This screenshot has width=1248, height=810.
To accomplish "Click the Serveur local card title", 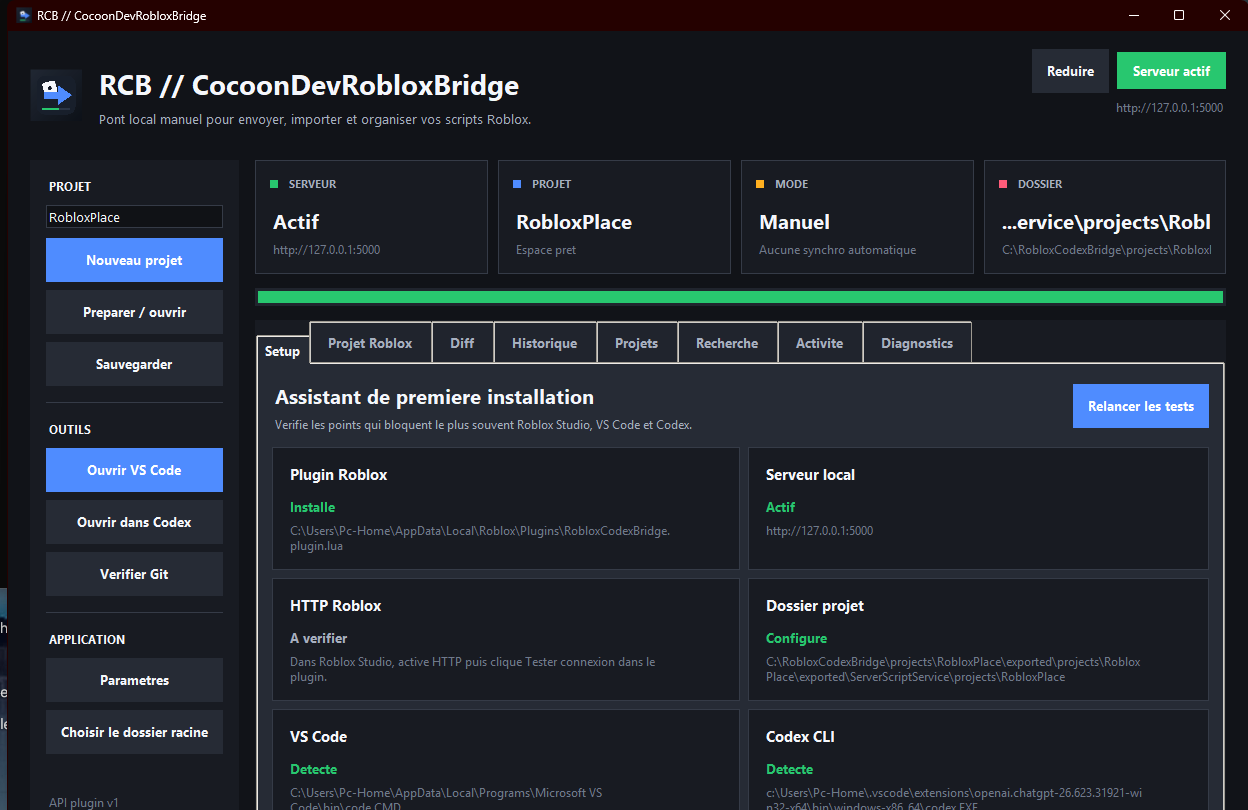I will coord(810,475).
